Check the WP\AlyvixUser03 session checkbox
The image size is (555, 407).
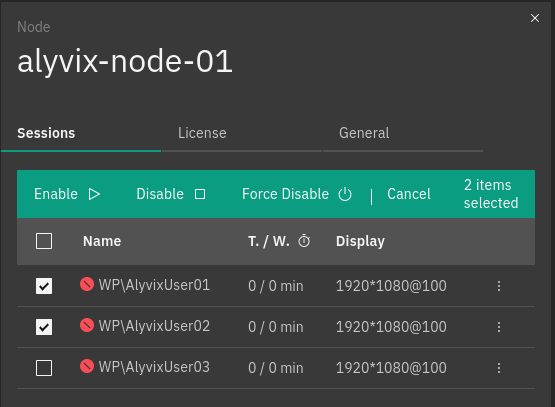pyautogui.click(x=44, y=368)
